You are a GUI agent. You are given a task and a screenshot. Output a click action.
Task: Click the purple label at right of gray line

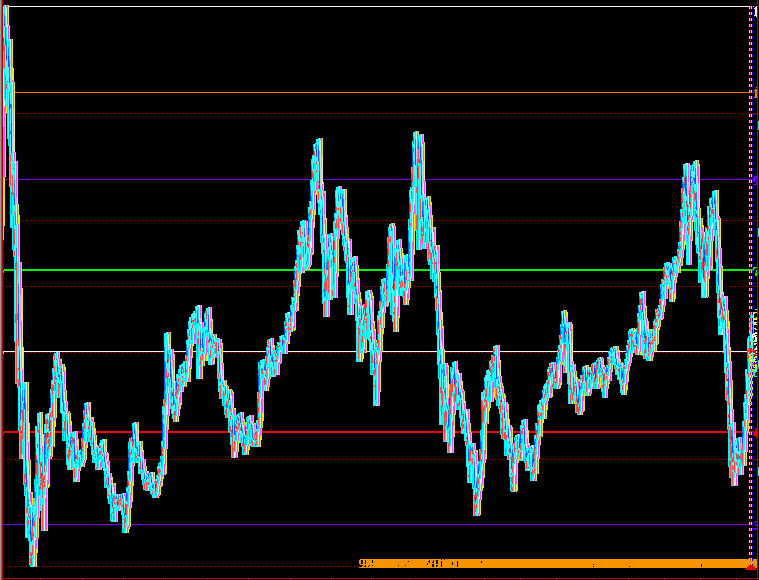(755, 180)
